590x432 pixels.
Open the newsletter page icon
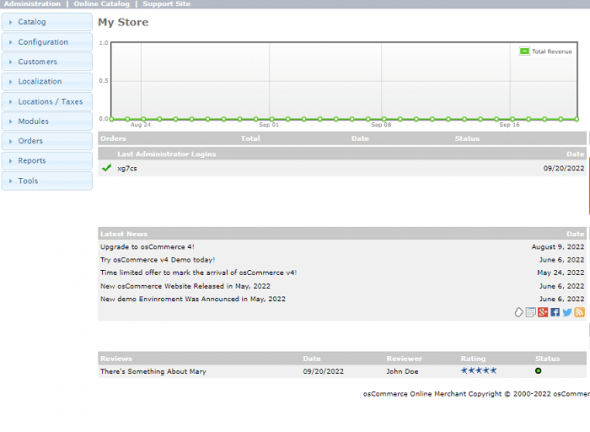pos(531,312)
